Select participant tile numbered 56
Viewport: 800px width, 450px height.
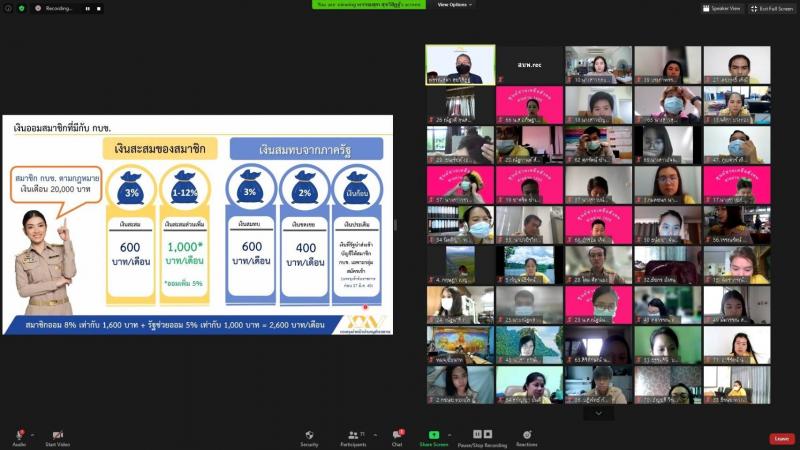pyautogui.click(x=737, y=225)
